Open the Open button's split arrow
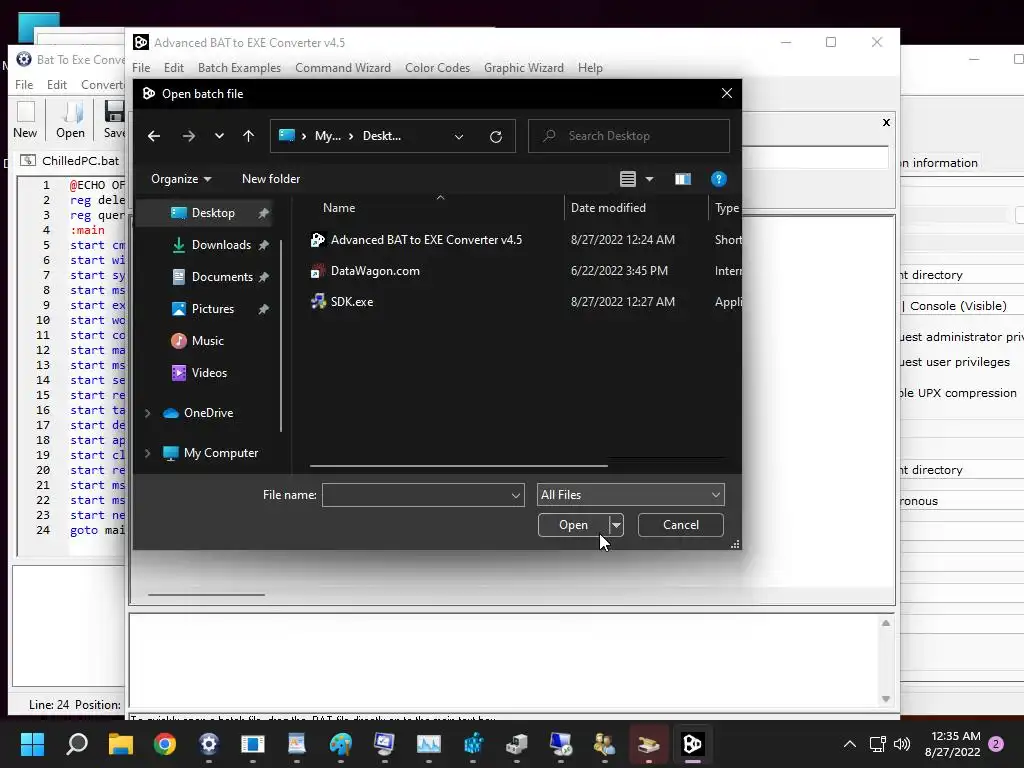This screenshot has height=768, width=1024. coord(616,525)
